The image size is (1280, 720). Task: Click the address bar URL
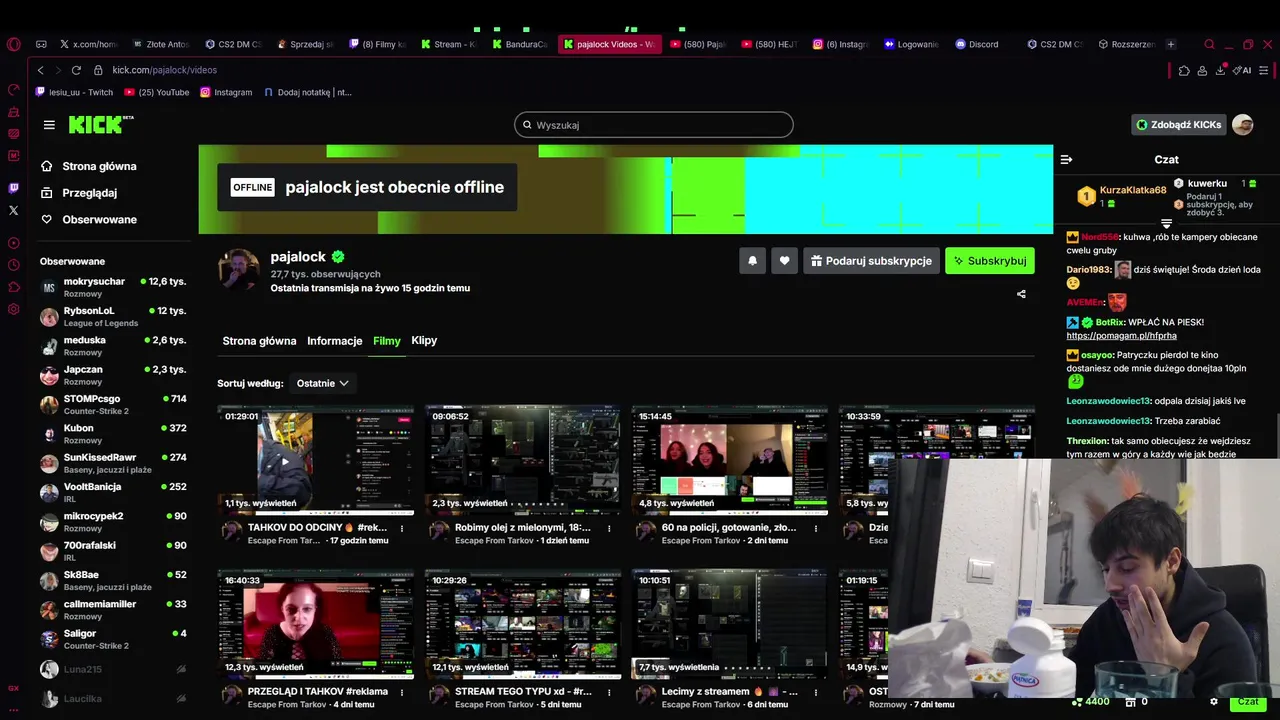pyautogui.click(x=164, y=70)
